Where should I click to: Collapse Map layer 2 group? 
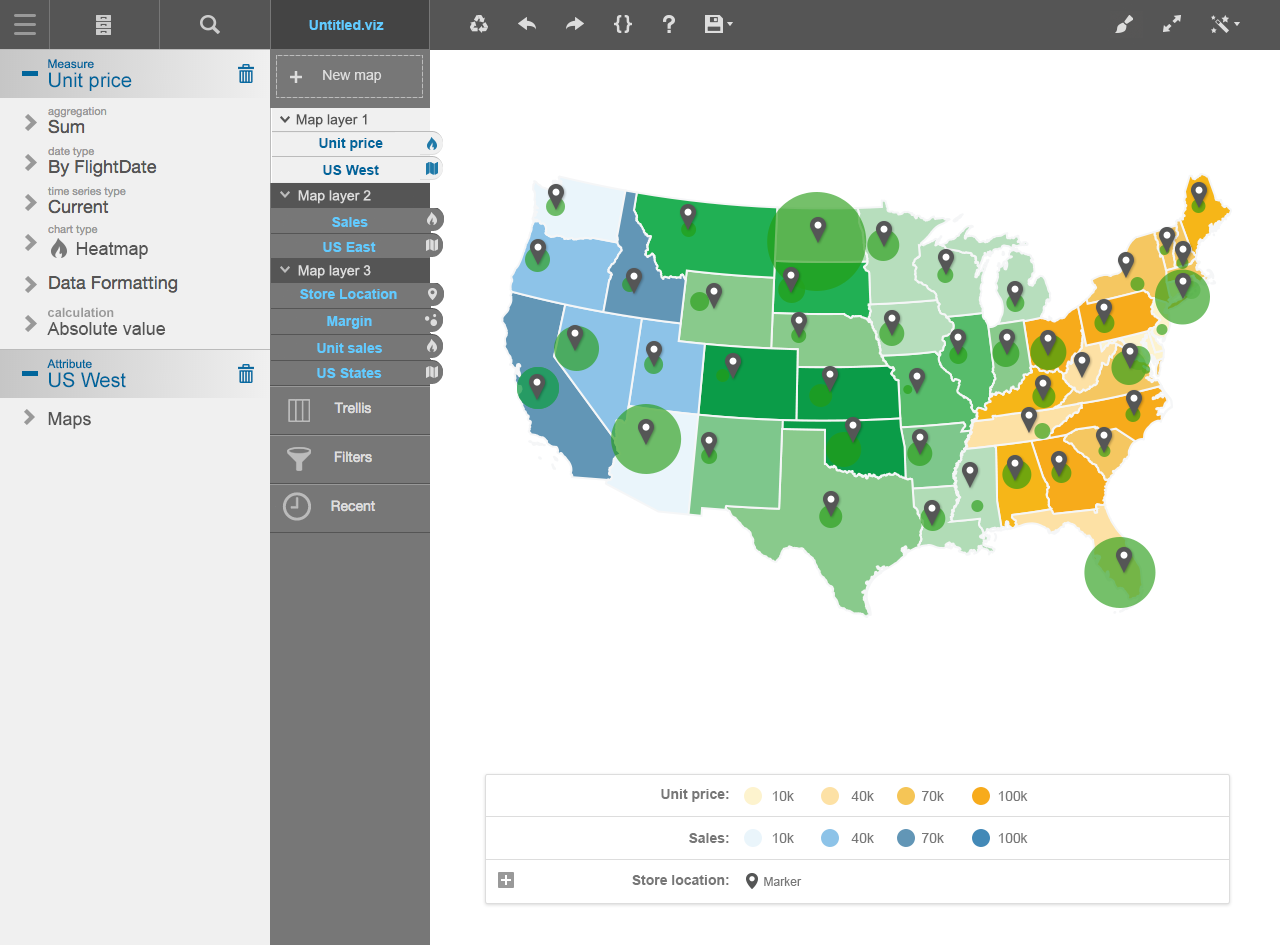(x=285, y=196)
